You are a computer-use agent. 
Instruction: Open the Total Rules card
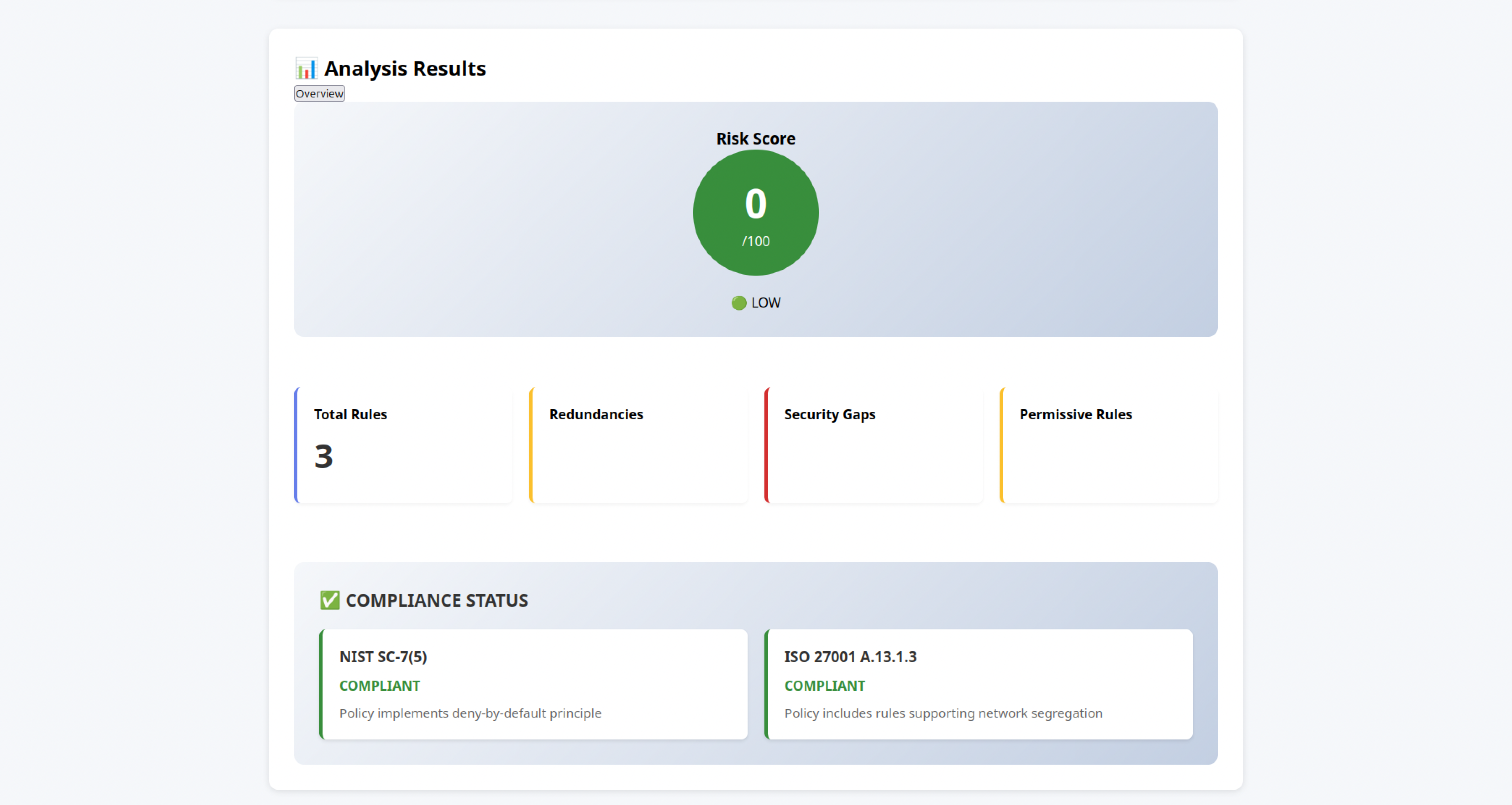pos(403,445)
